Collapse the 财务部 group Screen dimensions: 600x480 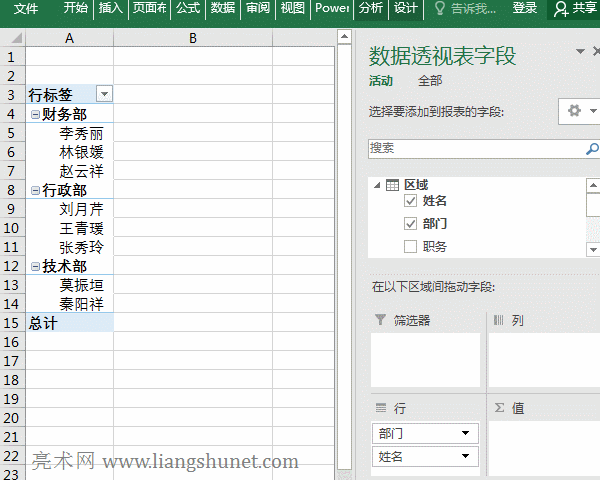[x=35, y=114]
